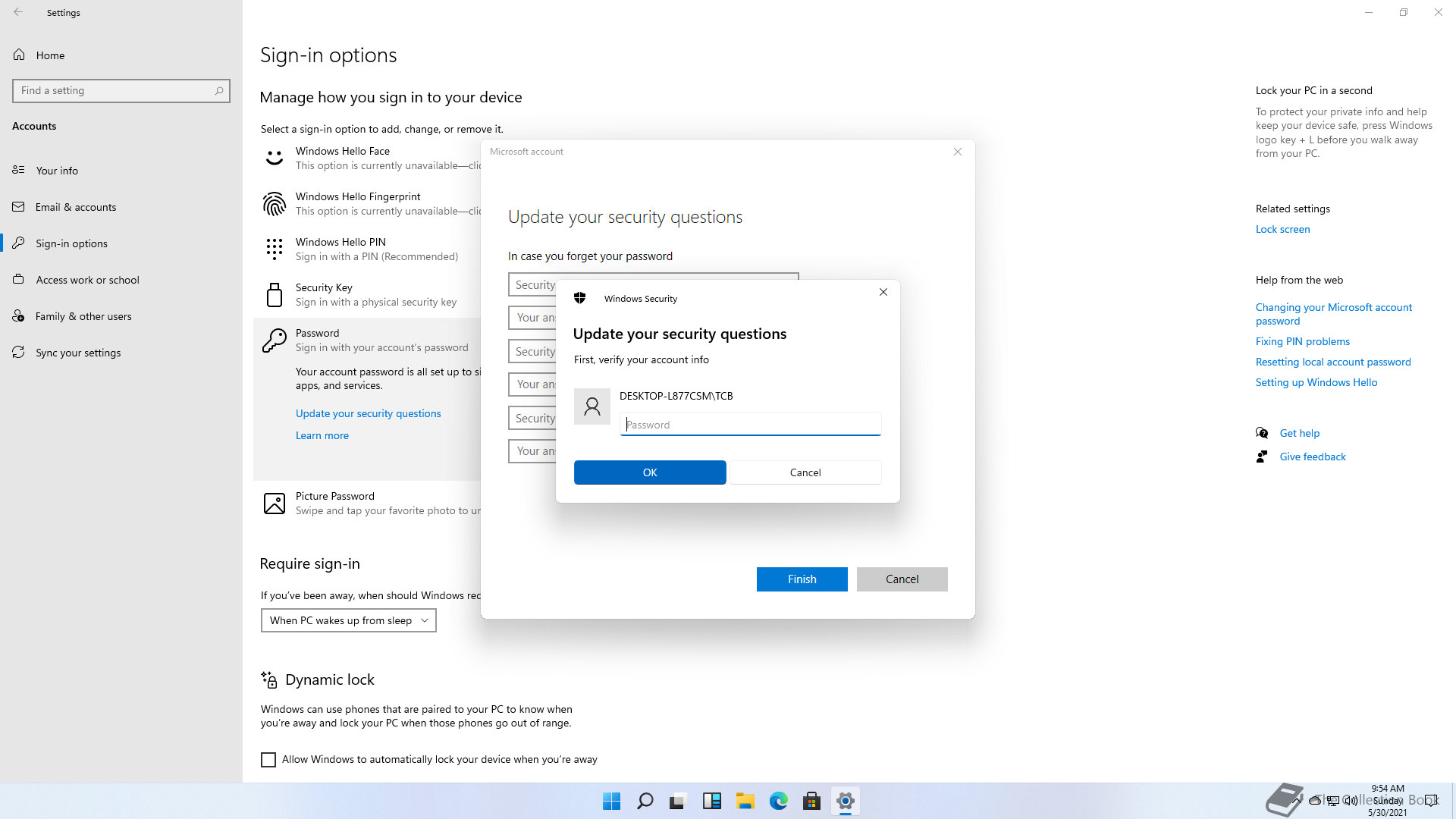
Task: Click the user avatar in Windows Security
Action: pyautogui.click(x=592, y=406)
